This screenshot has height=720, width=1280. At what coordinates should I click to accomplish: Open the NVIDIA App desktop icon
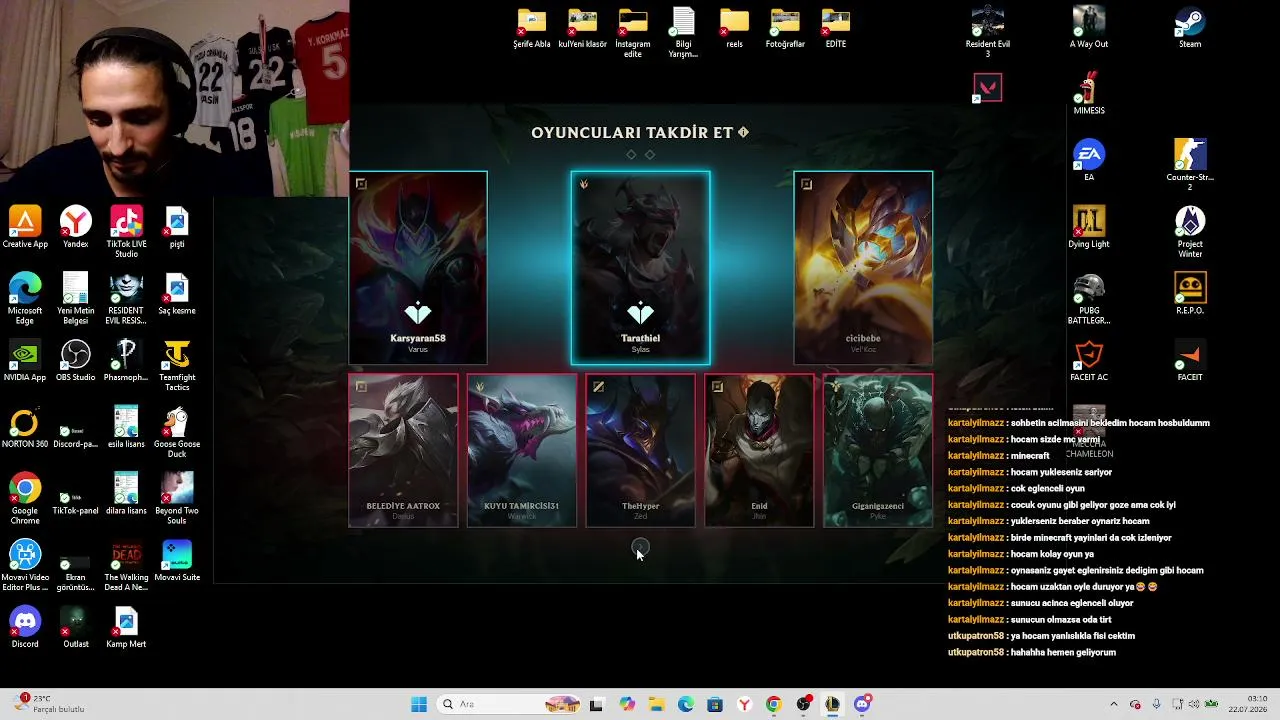25,361
